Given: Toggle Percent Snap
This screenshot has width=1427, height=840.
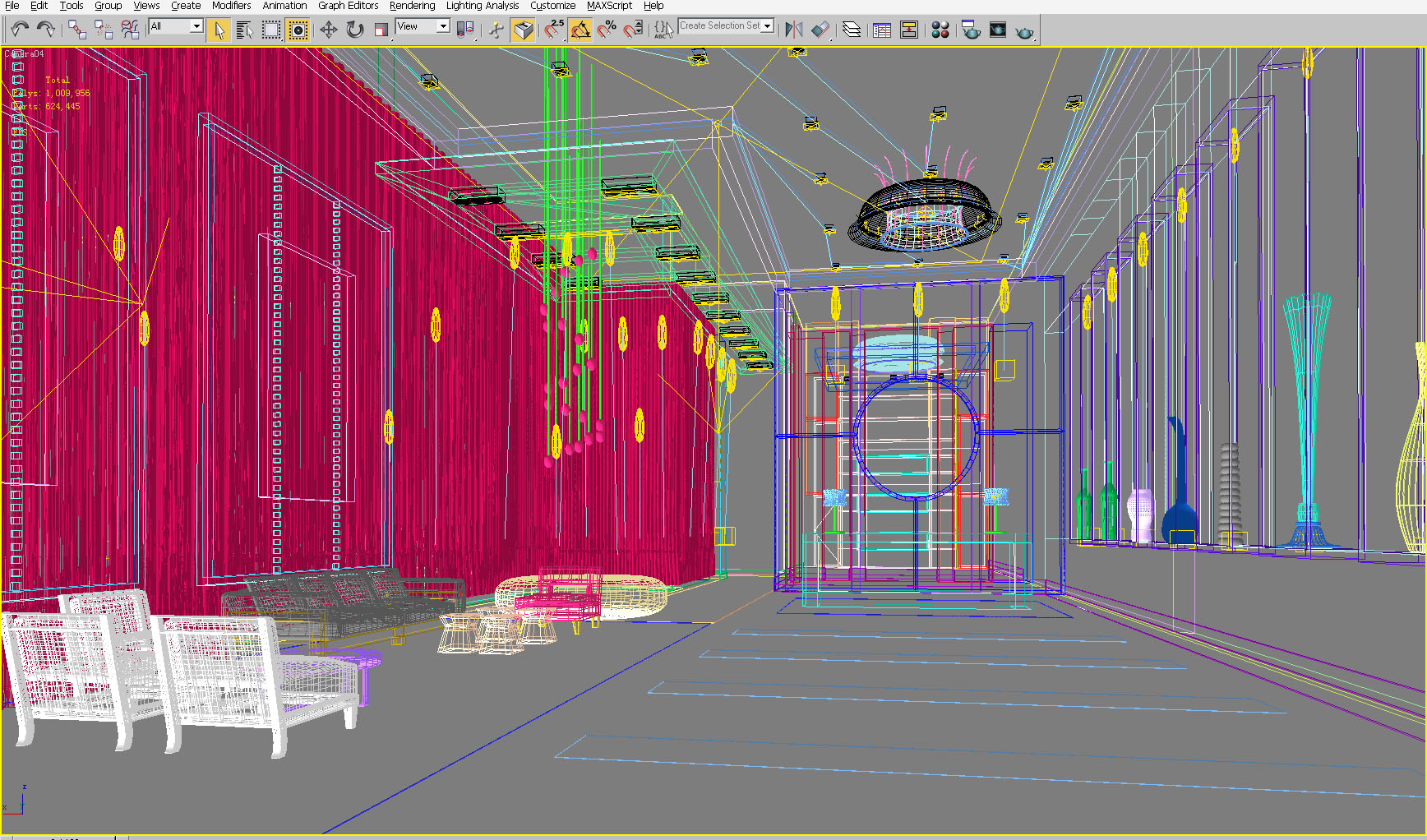Looking at the screenshot, I should (607, 30).
